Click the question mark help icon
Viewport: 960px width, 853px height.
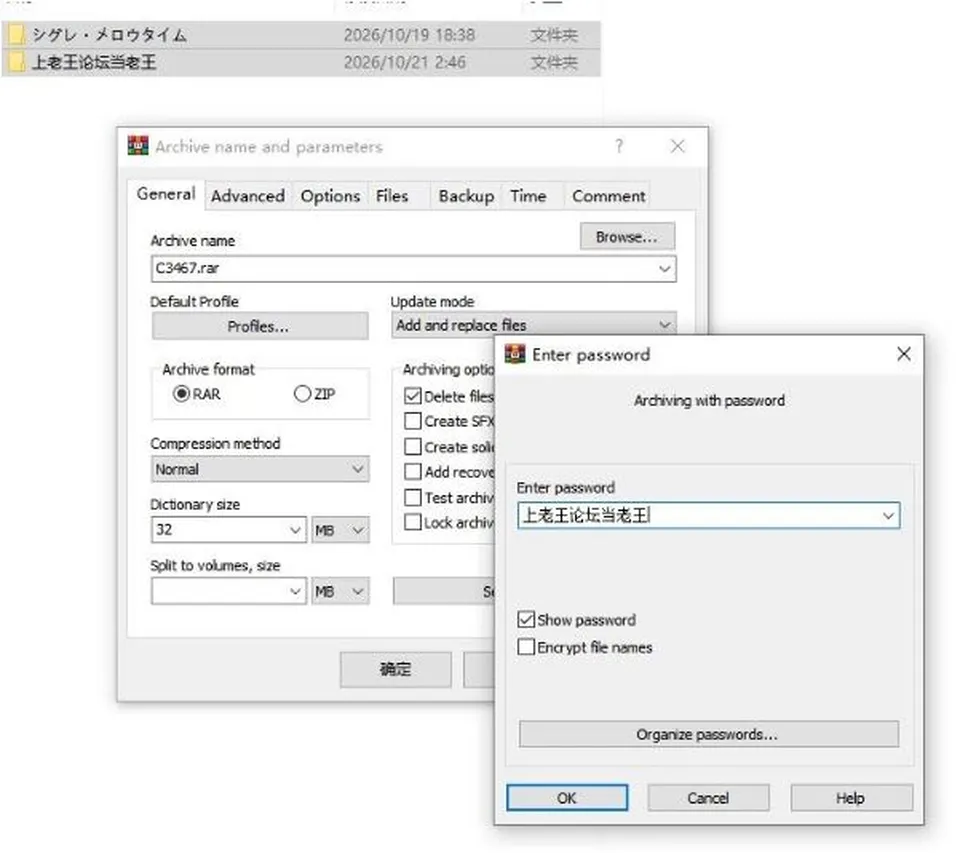(619, 146)
